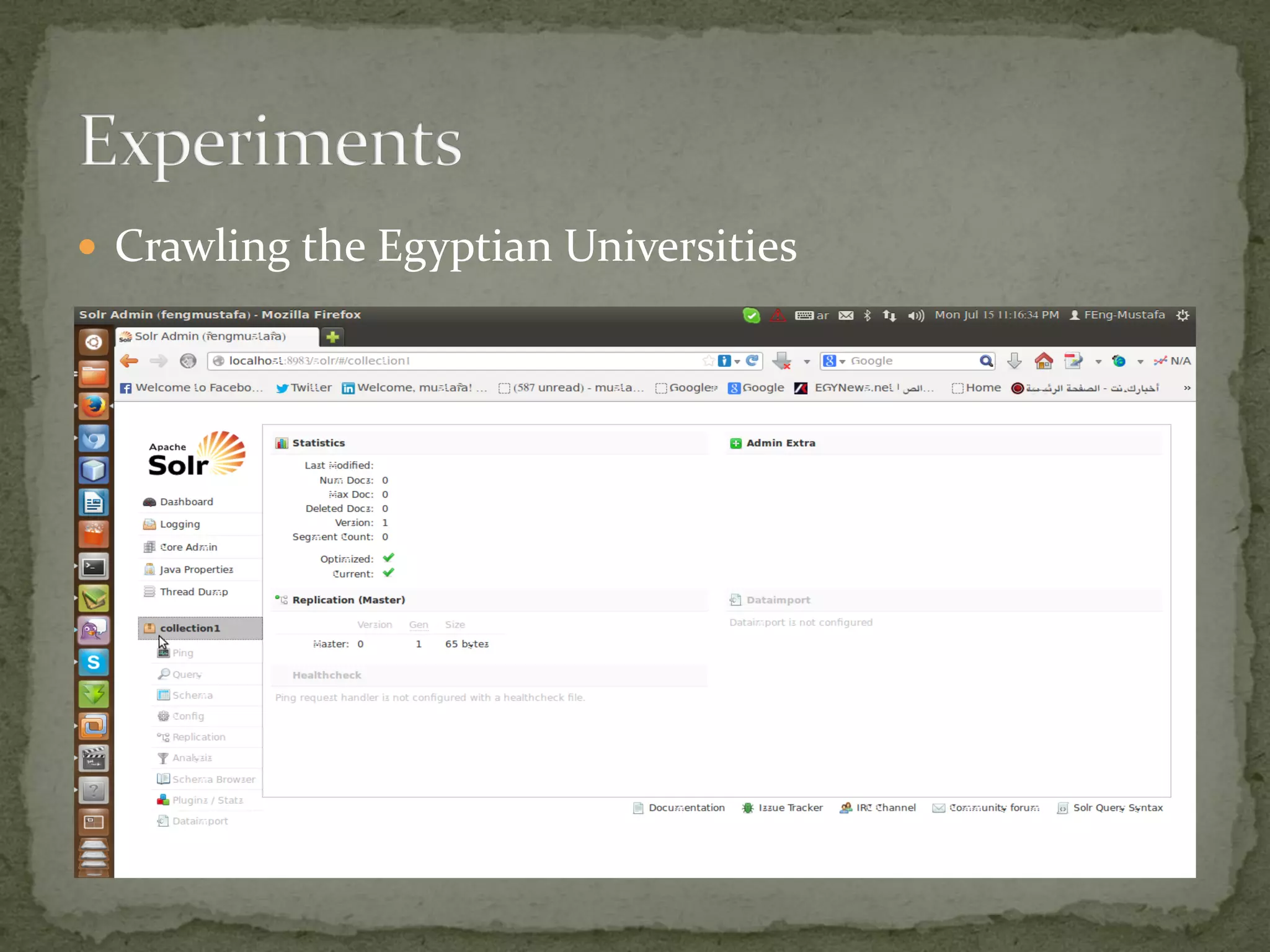This screenshot has width=1270, height=952.
Task: Open Java Properties page
Action: pos(189,569)
